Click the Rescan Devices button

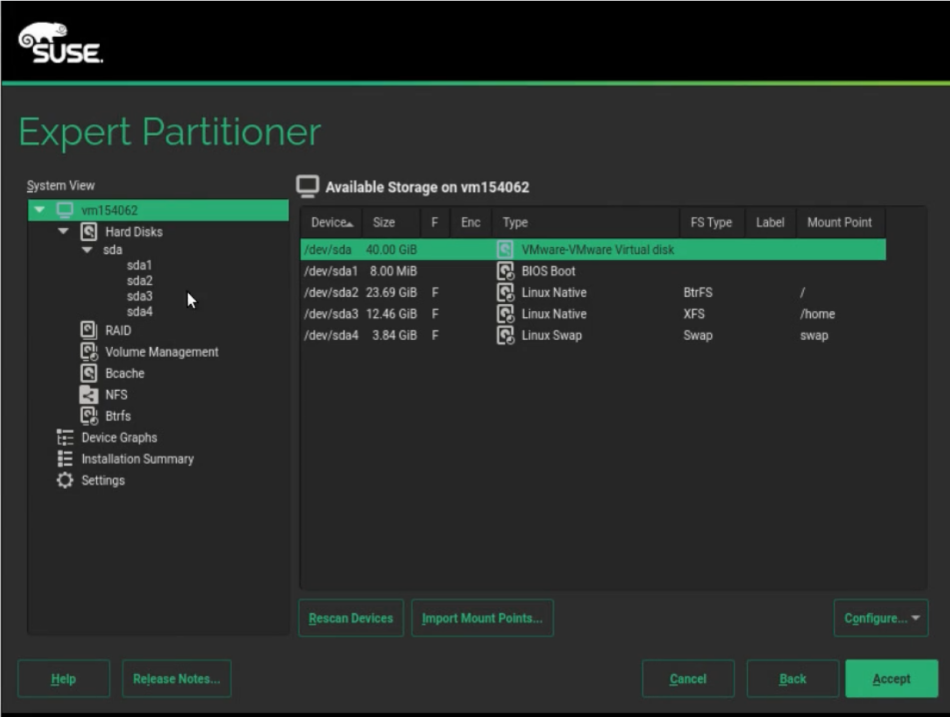(351, 618)
